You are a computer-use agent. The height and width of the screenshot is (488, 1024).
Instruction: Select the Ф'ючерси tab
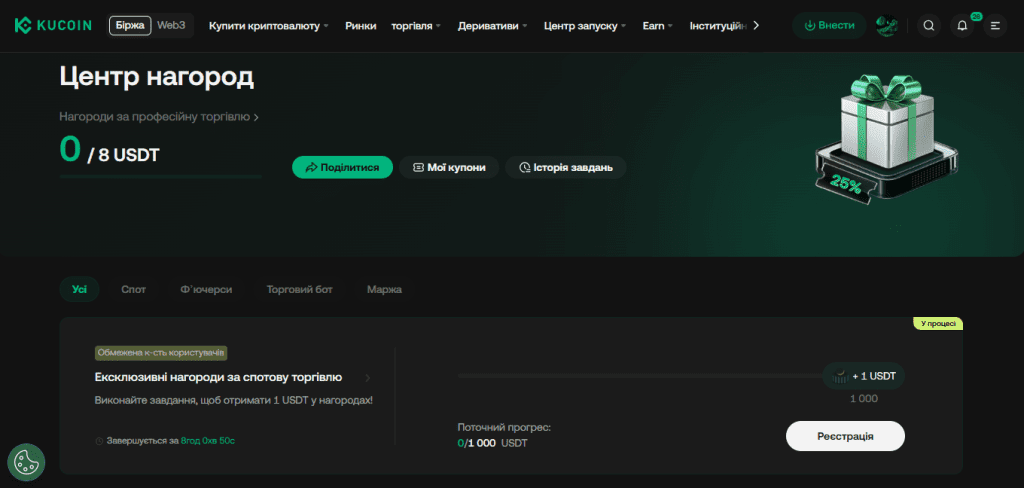tap(206, 289)
